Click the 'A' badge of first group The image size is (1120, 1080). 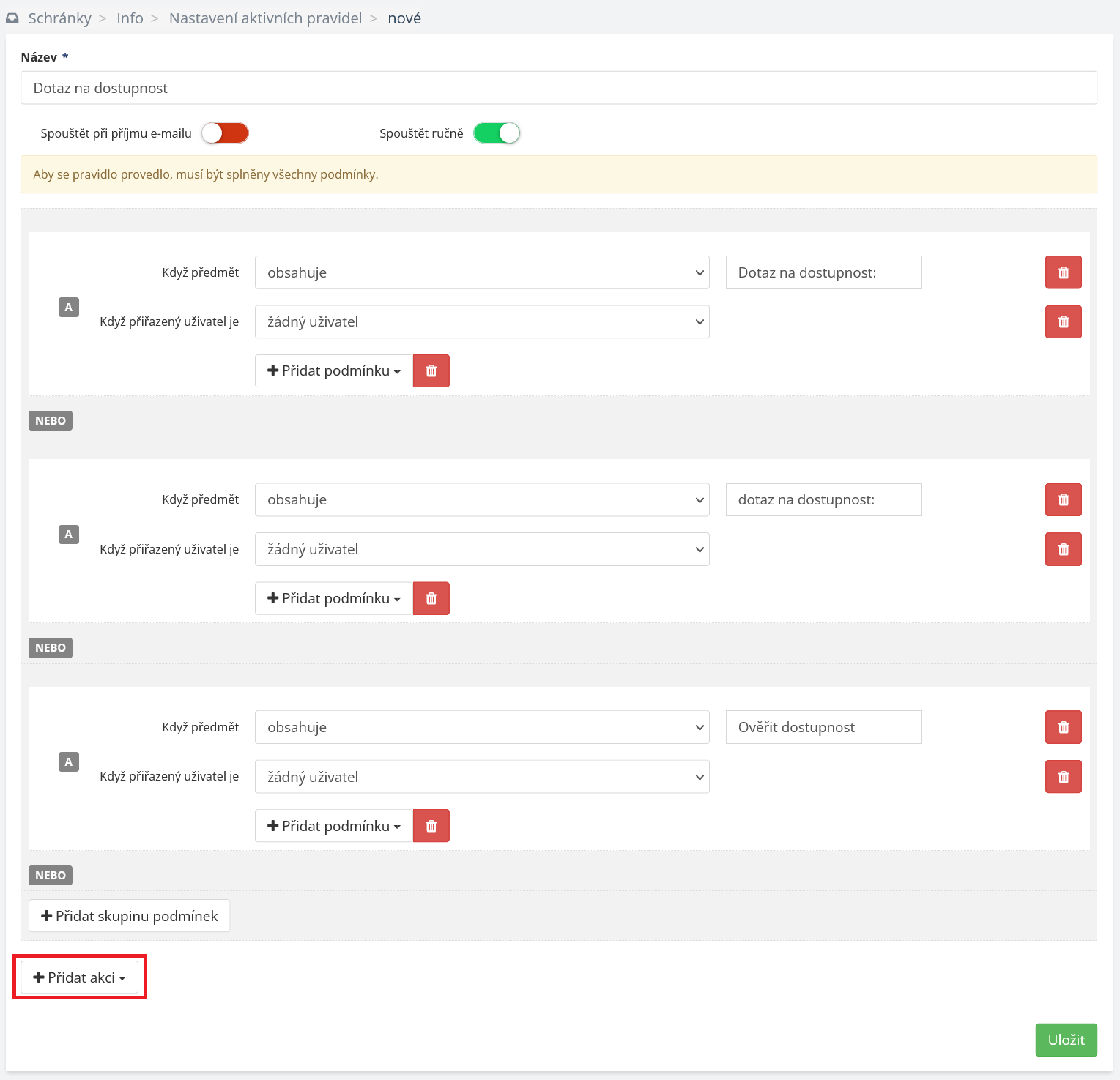[69, 308]
